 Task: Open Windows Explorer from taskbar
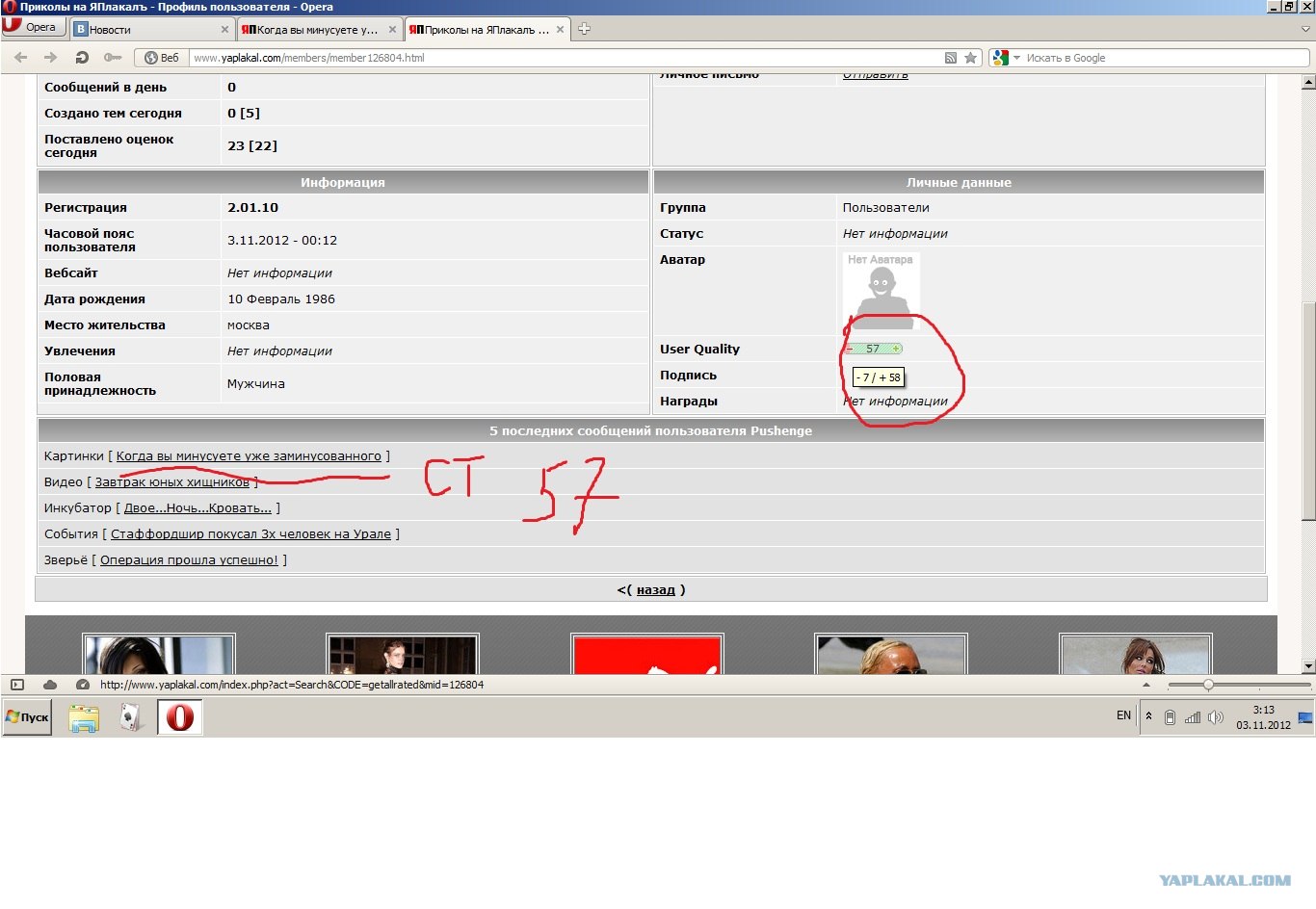point(84,717)
